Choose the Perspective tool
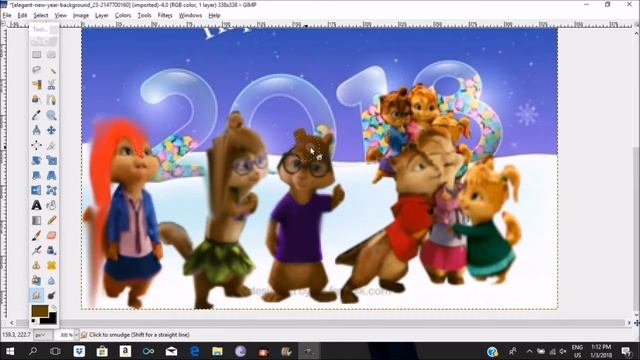This screenshot has width=640, height=360. (x=51, y=176)
